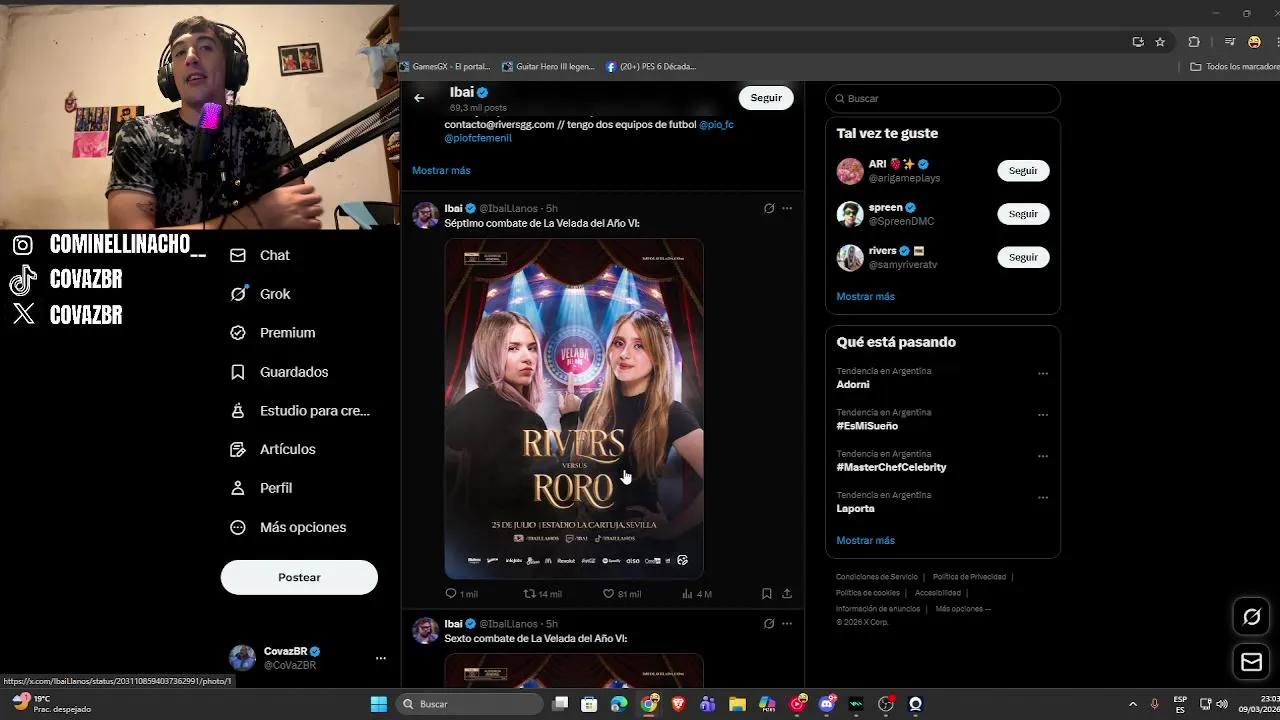This screenshot has height=720, width=1280.
Task: Open the @piofcfemenil mention link
Action: coord(478,138)
